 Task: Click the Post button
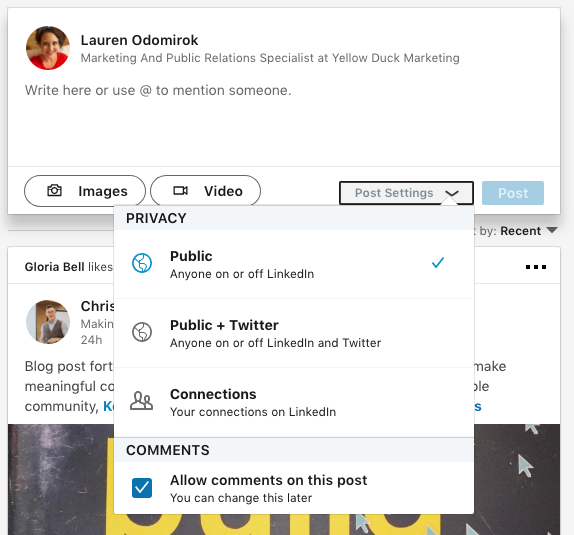tap(513, 193)
